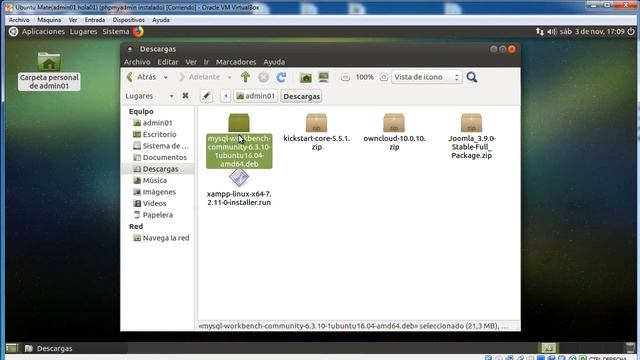The width and height of the screenshot is (640, 360).
Task: Open Computer icon in toolbar
Action: click(x=324, y=77)
